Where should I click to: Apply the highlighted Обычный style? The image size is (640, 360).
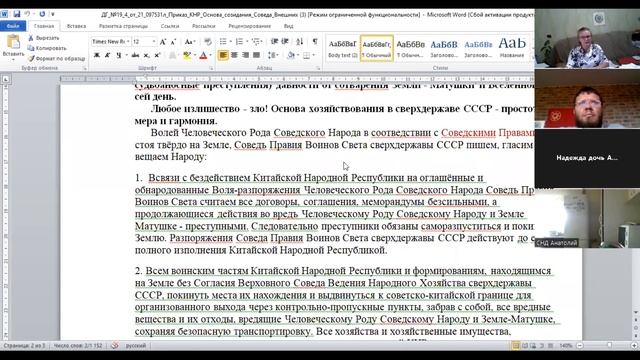click(377, 48)
